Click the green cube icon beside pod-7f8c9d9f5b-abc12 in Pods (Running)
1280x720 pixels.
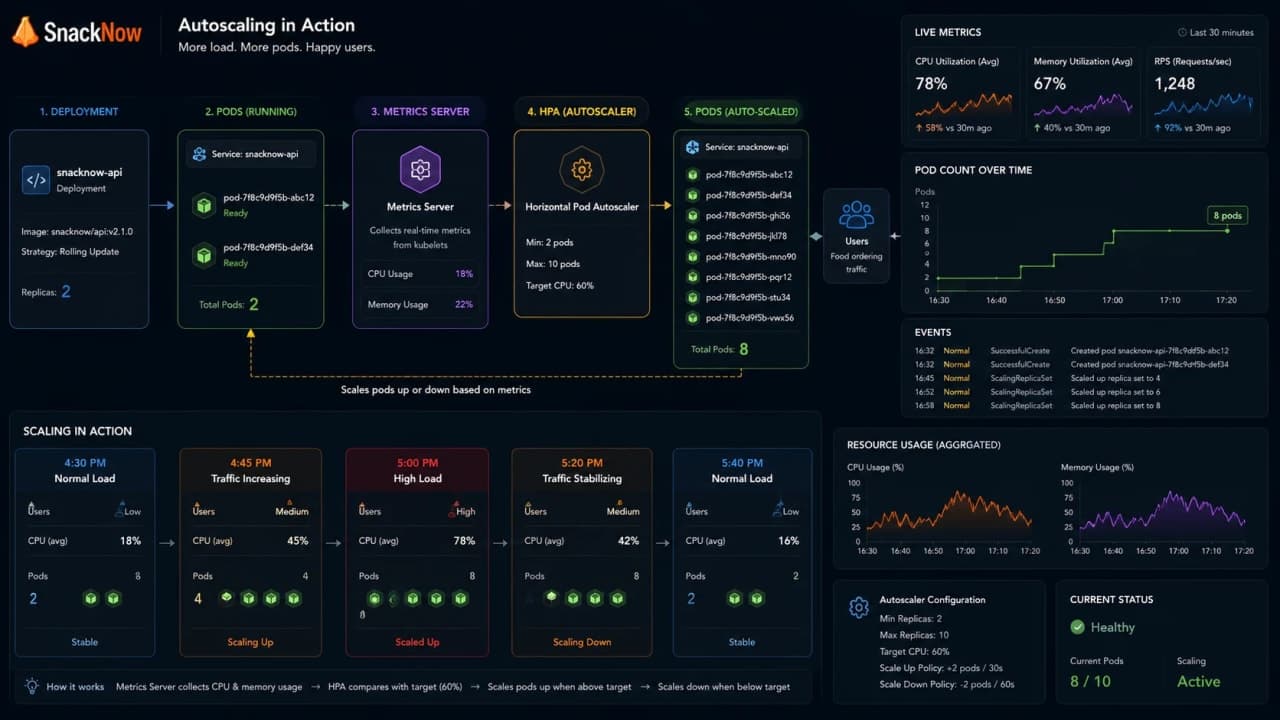[x=204, y=206]
